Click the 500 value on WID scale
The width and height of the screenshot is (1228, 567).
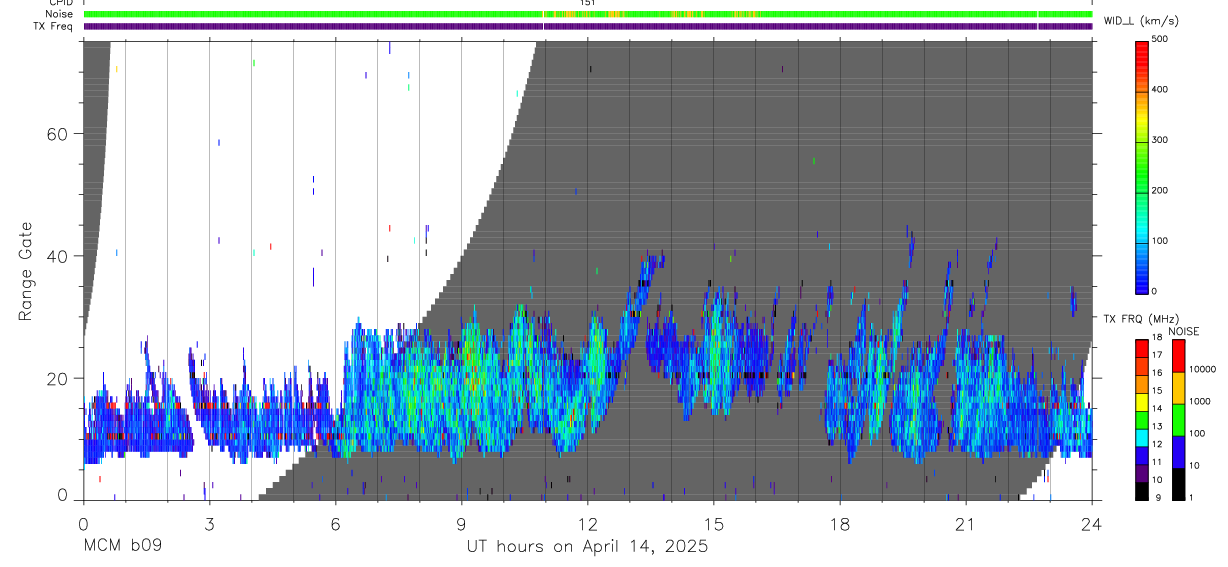point(1161,39)
